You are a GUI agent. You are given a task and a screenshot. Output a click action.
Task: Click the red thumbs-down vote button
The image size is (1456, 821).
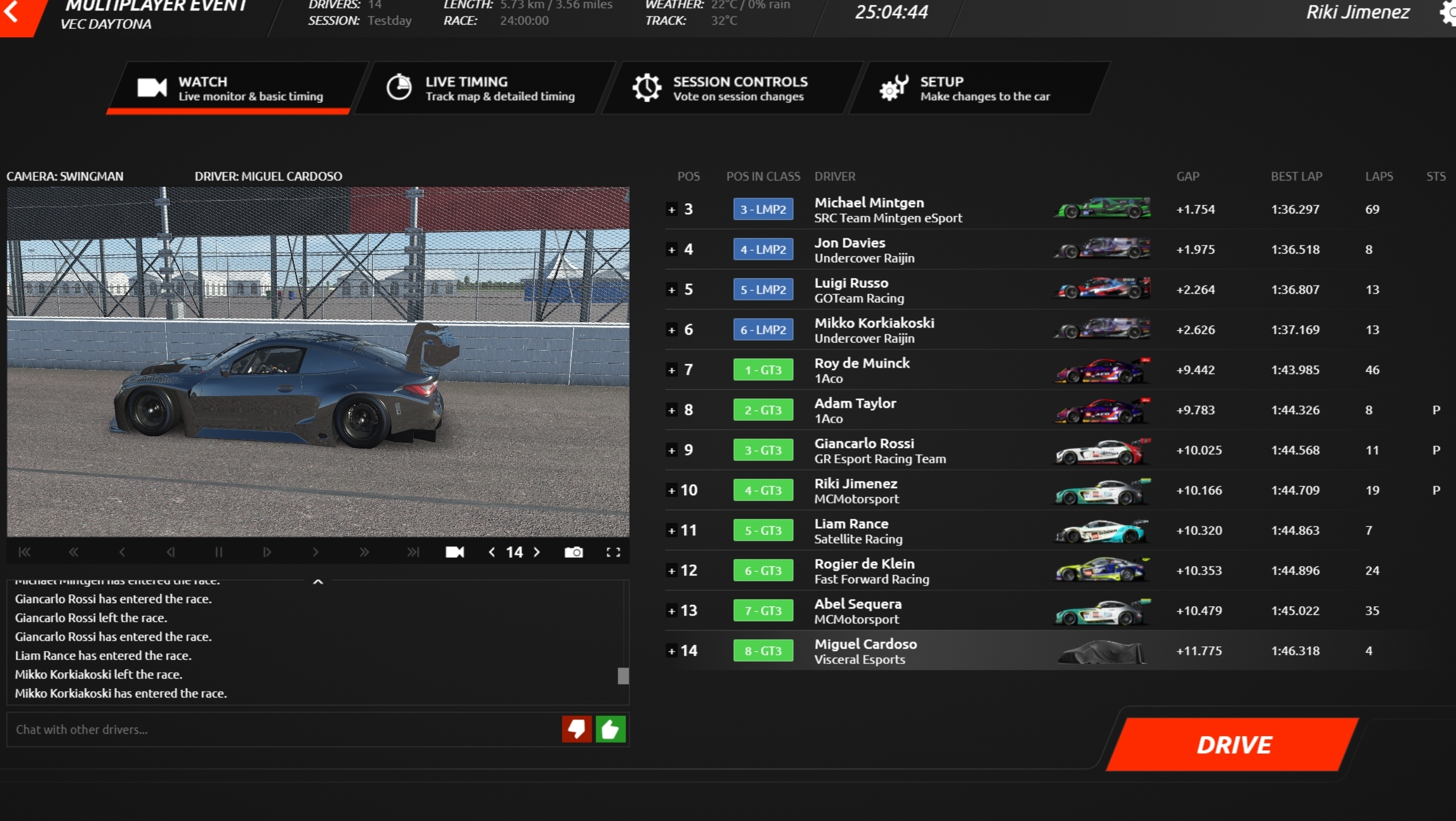tap(576, 729)
